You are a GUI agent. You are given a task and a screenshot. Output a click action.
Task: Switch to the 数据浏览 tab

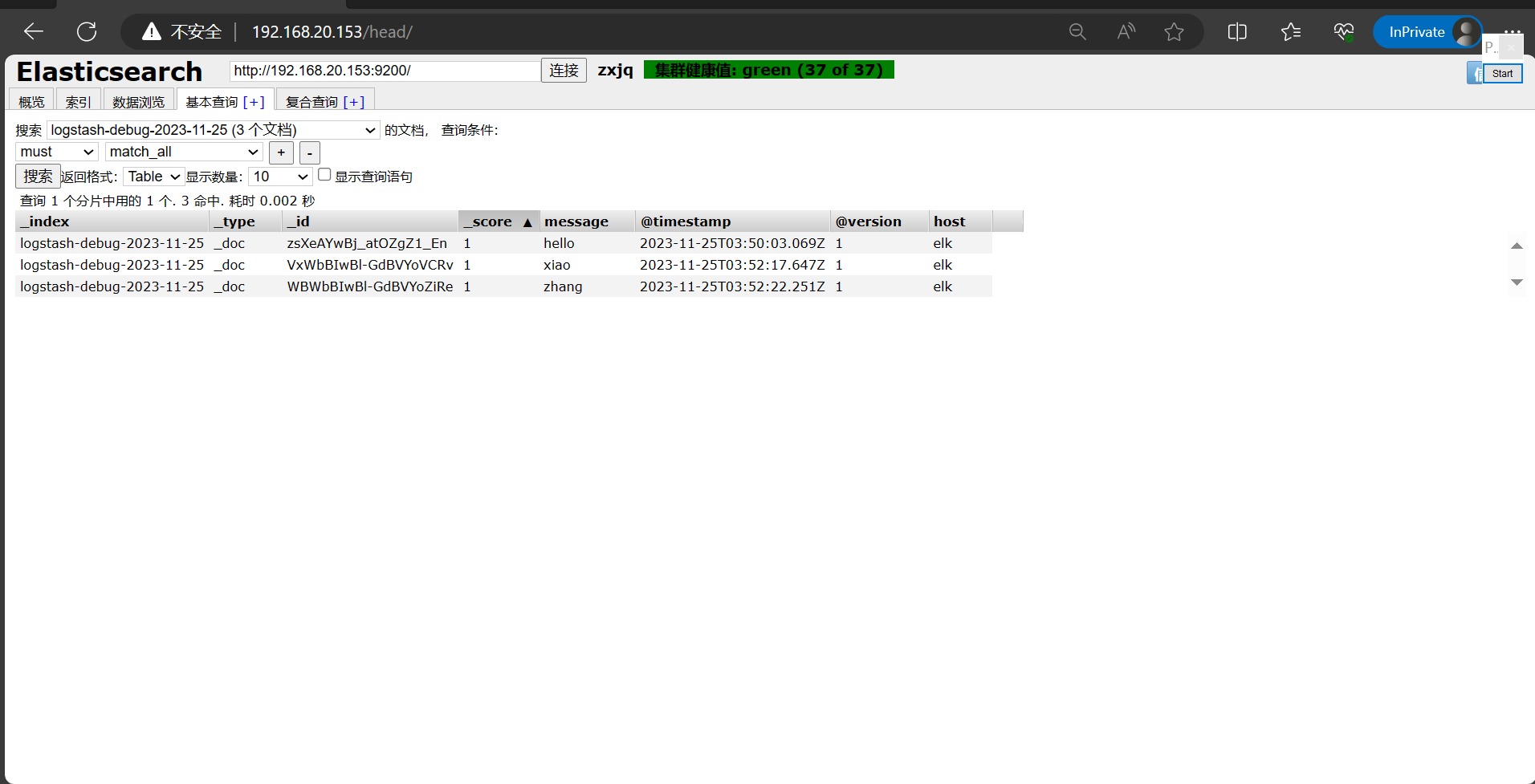(x=139, y=102)
